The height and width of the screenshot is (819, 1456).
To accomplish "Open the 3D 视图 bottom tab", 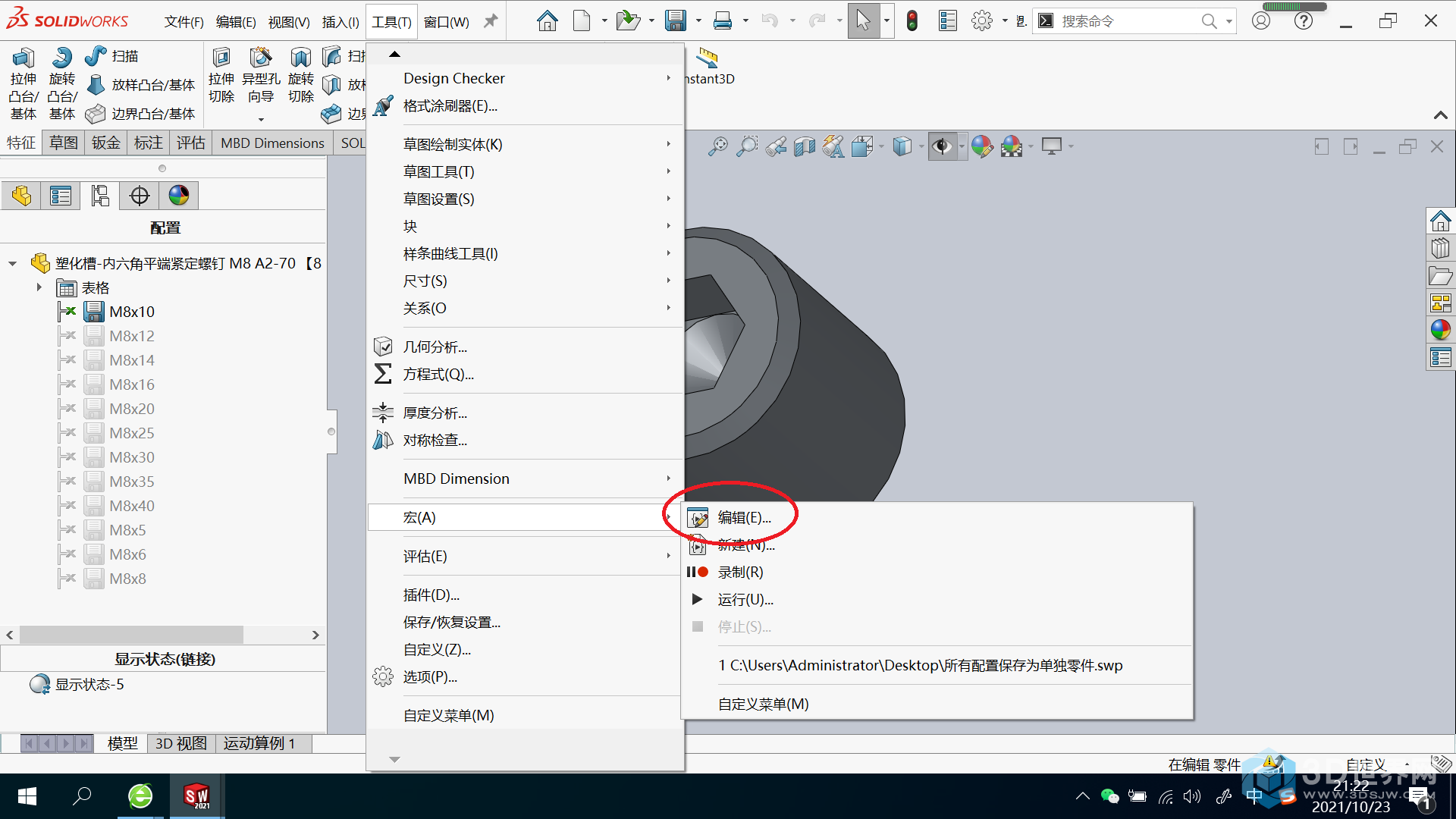I will tap(180, 743).
